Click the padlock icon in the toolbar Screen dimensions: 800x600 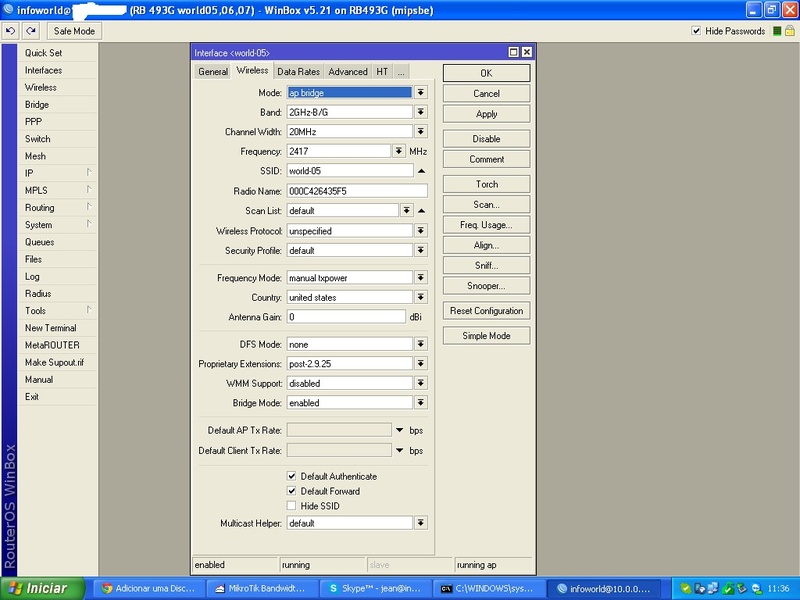pos(790,31)
